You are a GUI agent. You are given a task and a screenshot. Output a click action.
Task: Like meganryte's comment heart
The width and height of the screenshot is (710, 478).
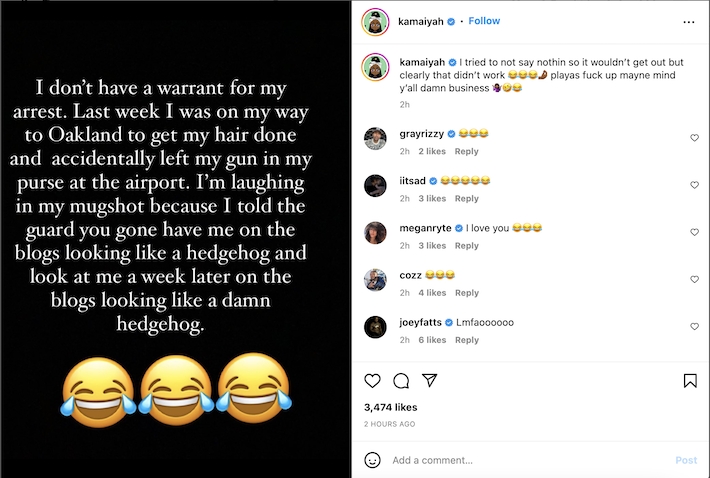click(x=694, y=232)
